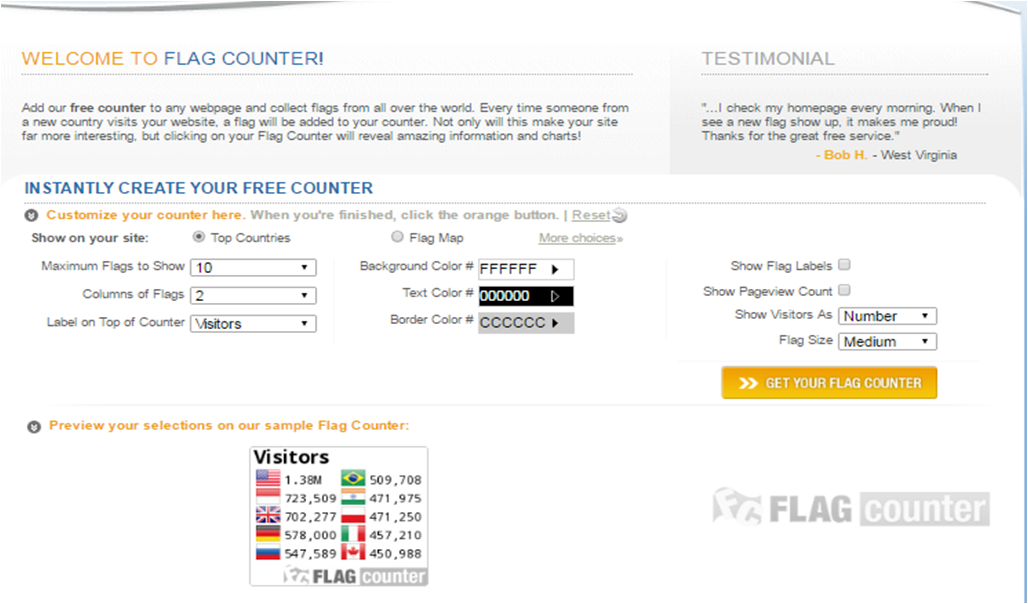
Task: Click the Italy flag in preview
Action: (x=353, y=533)
